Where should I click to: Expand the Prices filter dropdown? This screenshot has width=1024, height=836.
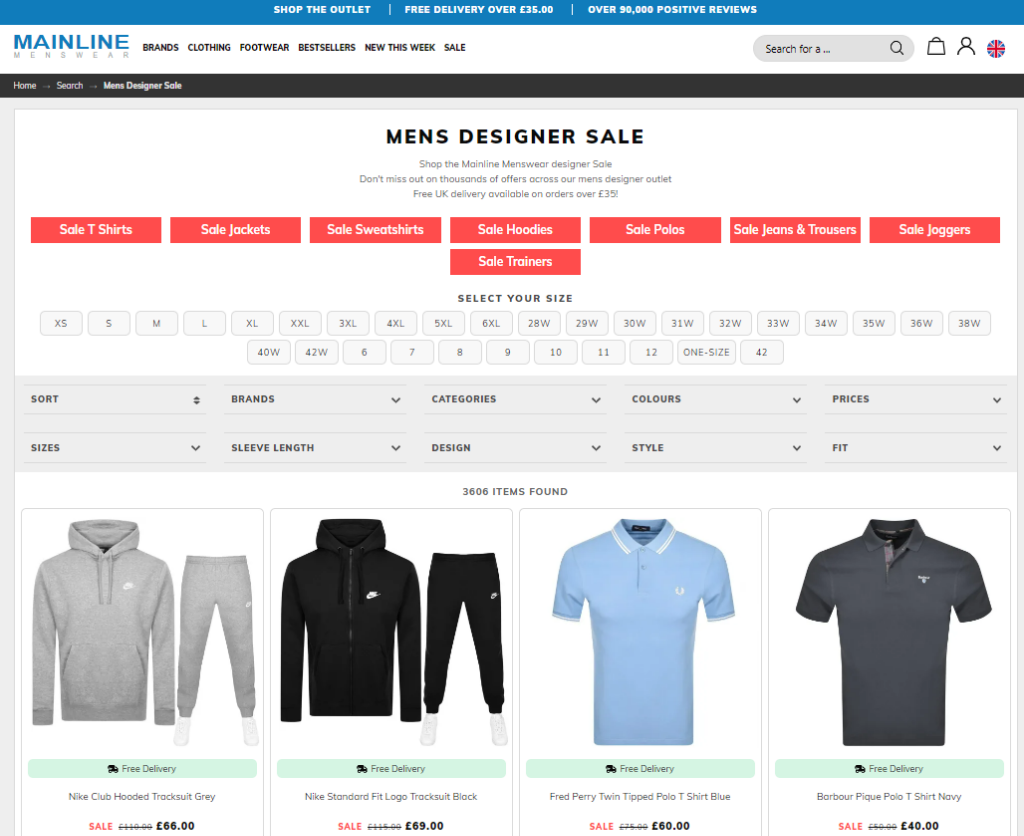(x=915, y=399)
